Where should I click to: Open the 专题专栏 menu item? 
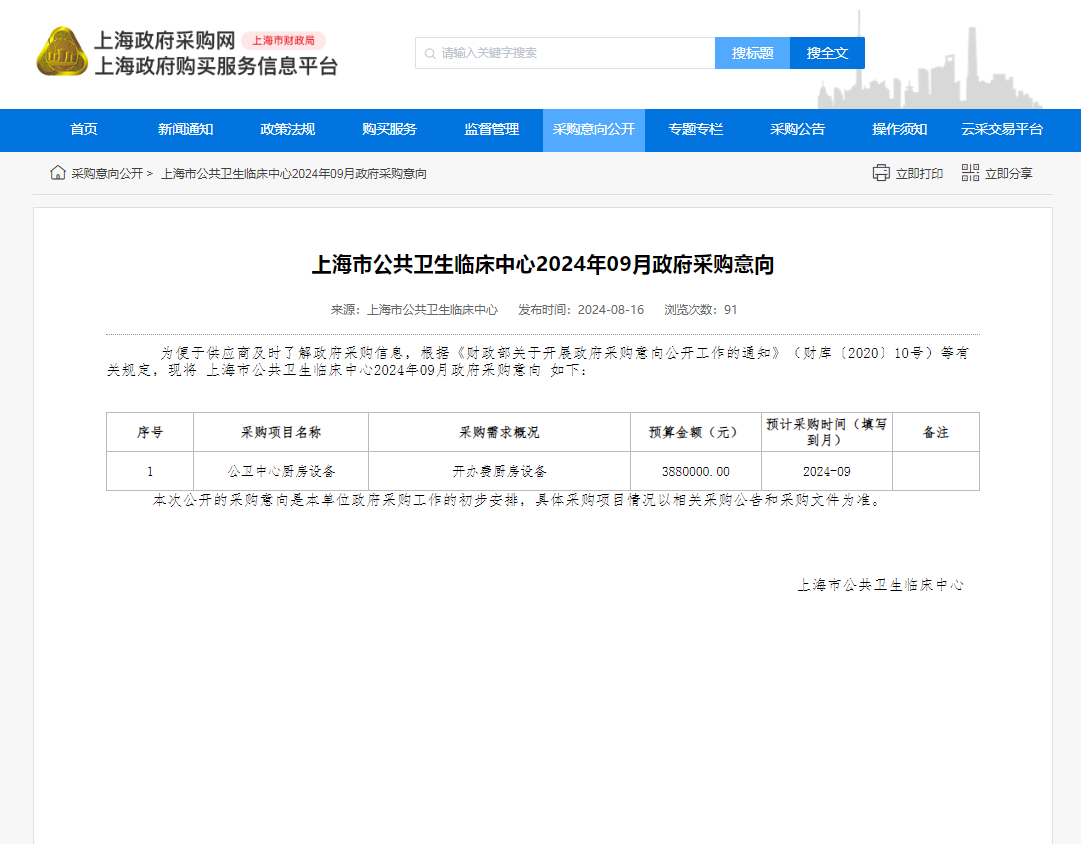tap(696, 130)
